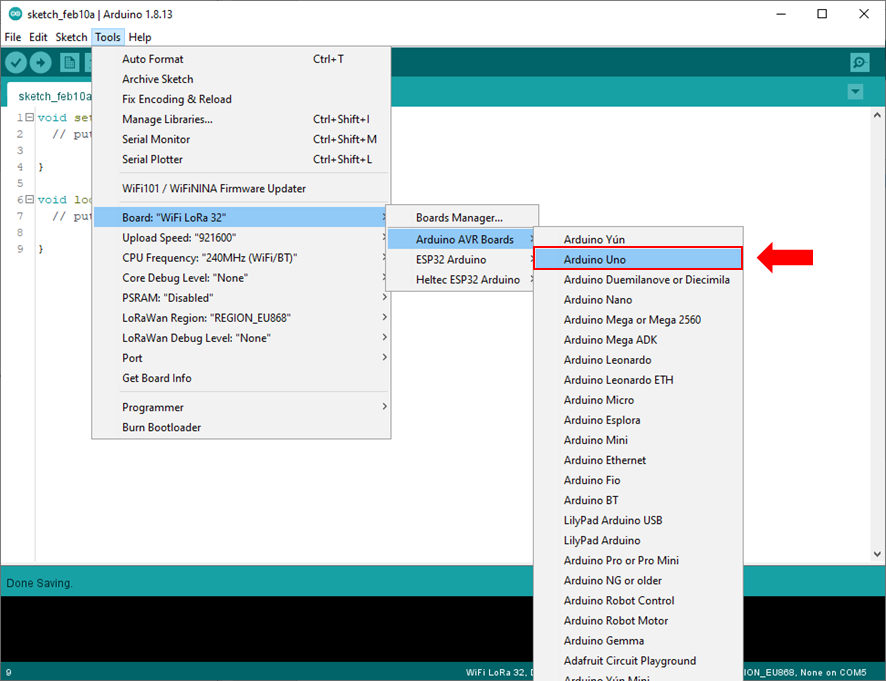The height and width of the screenshot is (681, 886).
Task: Launch the Serial Monitor menu entry
Action: click(241, 139)
